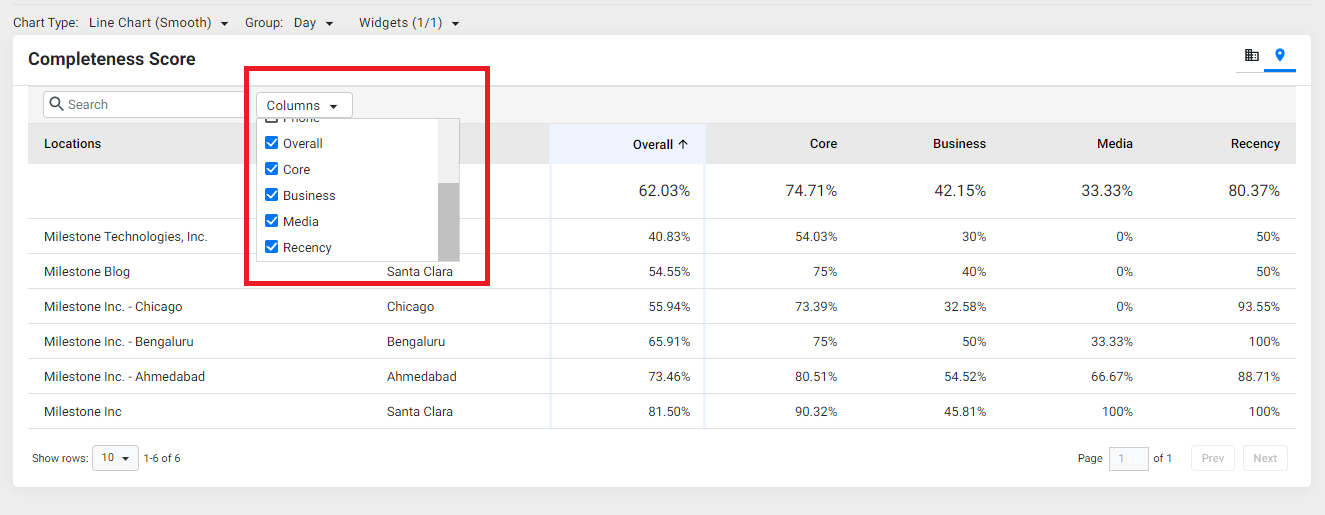Select the Milestone Blog location name
Screen dimensions: 1325x515
click(87, 272)
